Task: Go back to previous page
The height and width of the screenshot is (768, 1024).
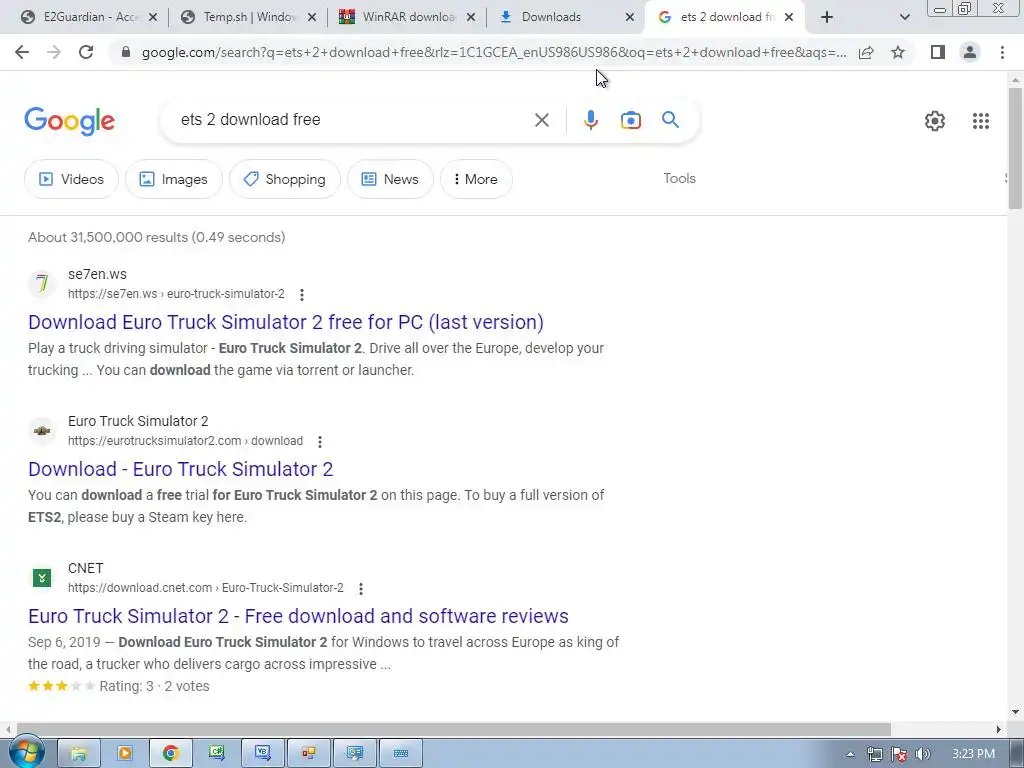Action: (22, 52)
